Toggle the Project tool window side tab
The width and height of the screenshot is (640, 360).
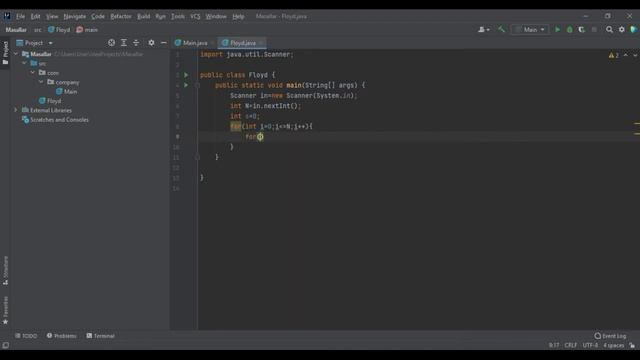coord(5,53)
